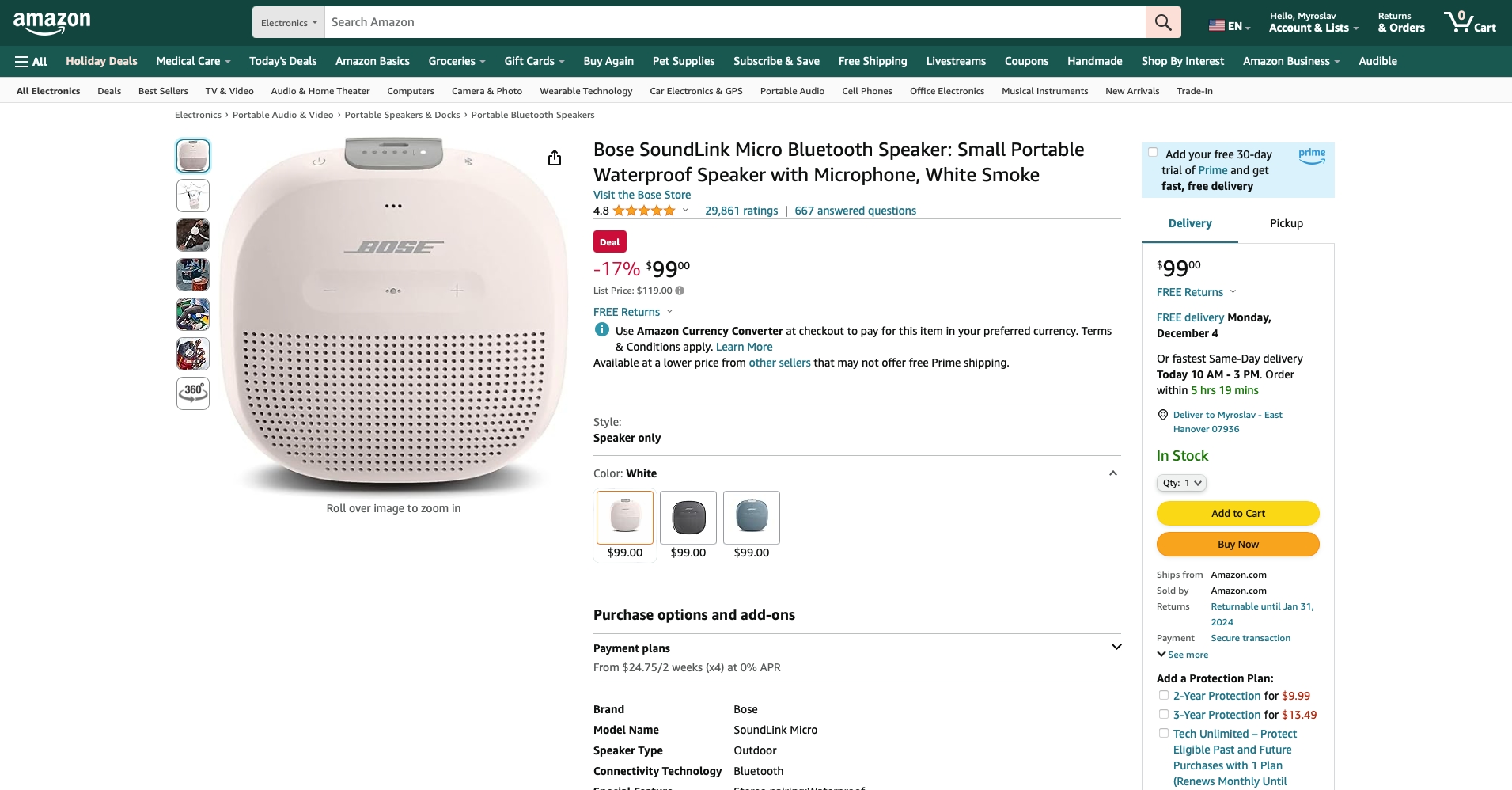Click the delivery location pin icon

tap(1163, 415)
